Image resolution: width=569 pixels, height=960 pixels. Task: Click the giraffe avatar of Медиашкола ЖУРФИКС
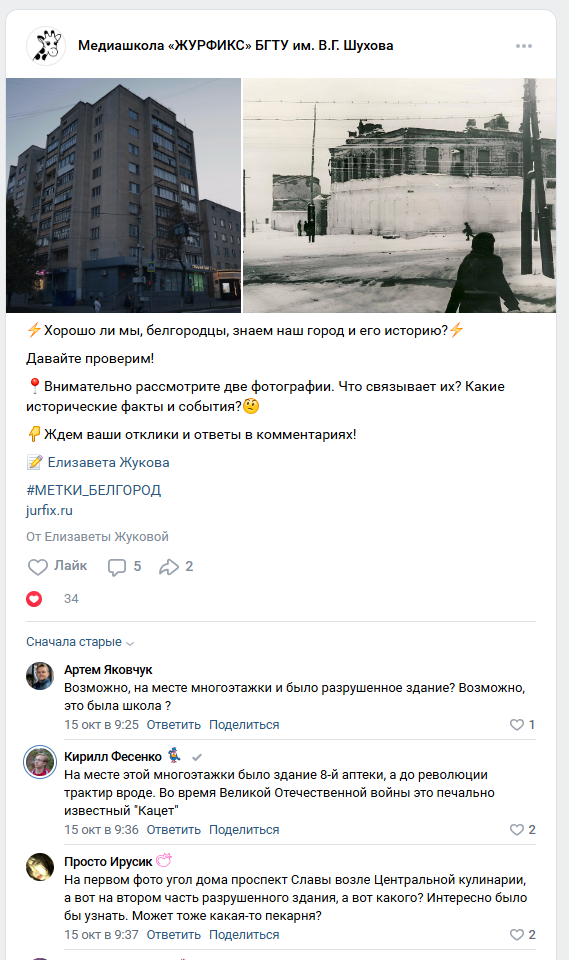[46, 45]
